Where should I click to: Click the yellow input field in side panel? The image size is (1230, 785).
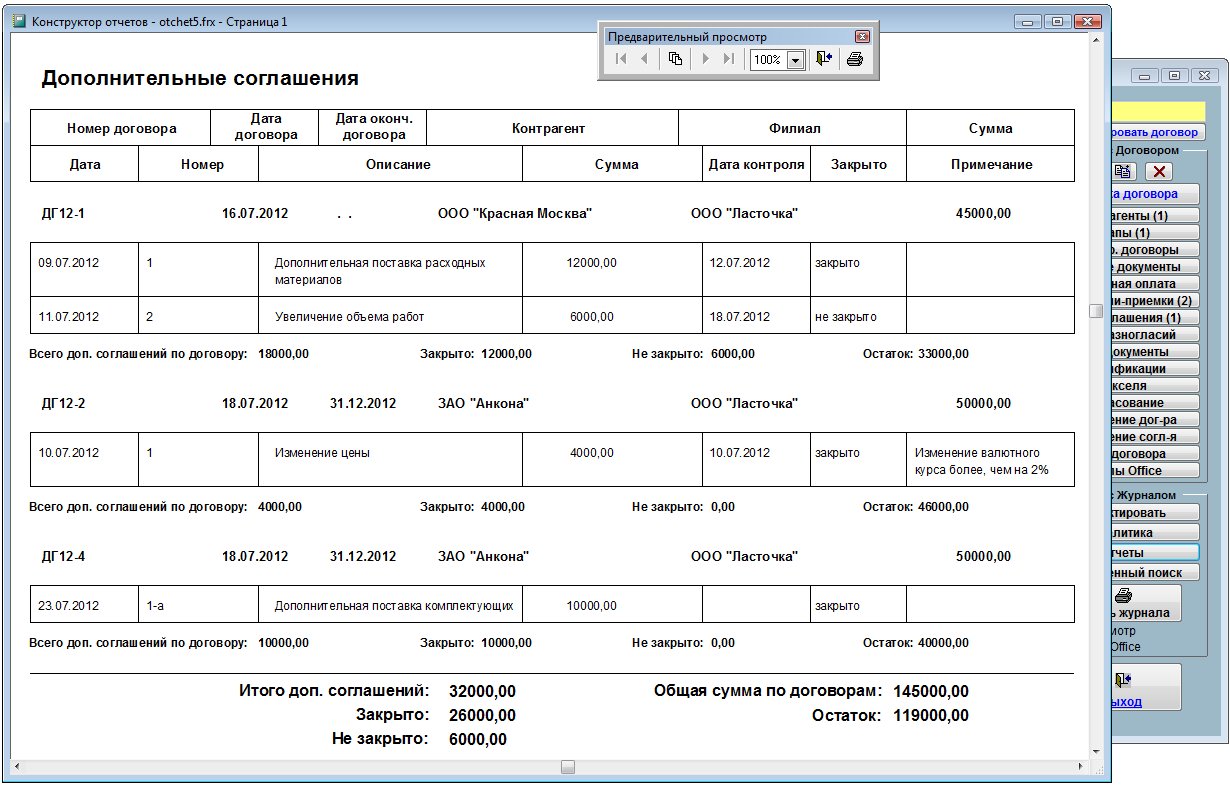tap(1158, 111)
